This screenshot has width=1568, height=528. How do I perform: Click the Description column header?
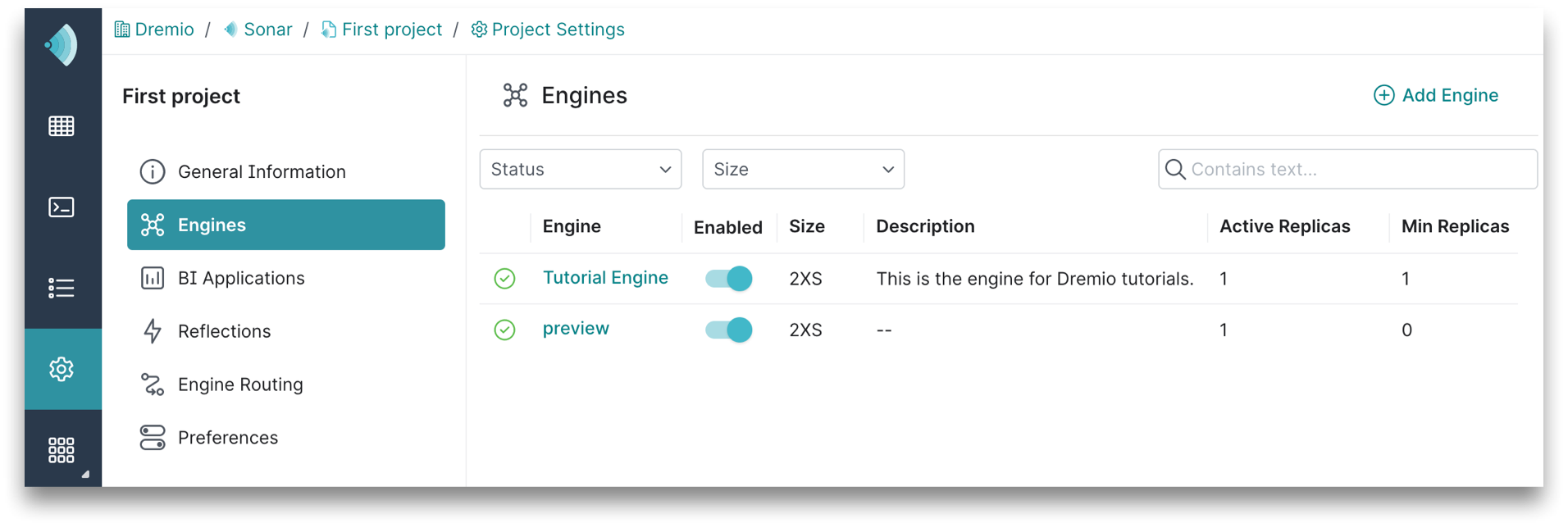925,226
